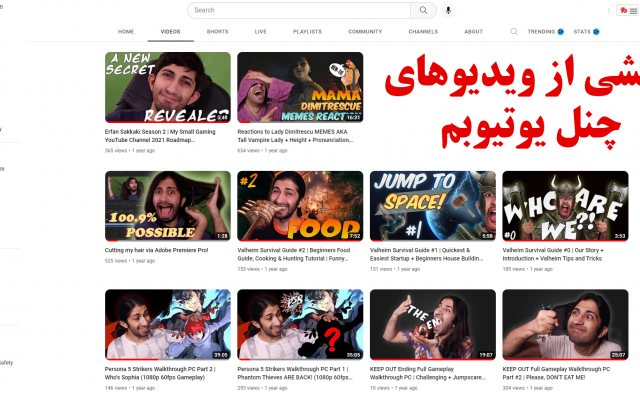This screenshot has width=640, height=400.
Task: Click title 'Persona 5 Strikers Walkthrough PC Part 1'
Action: point(295,373)
